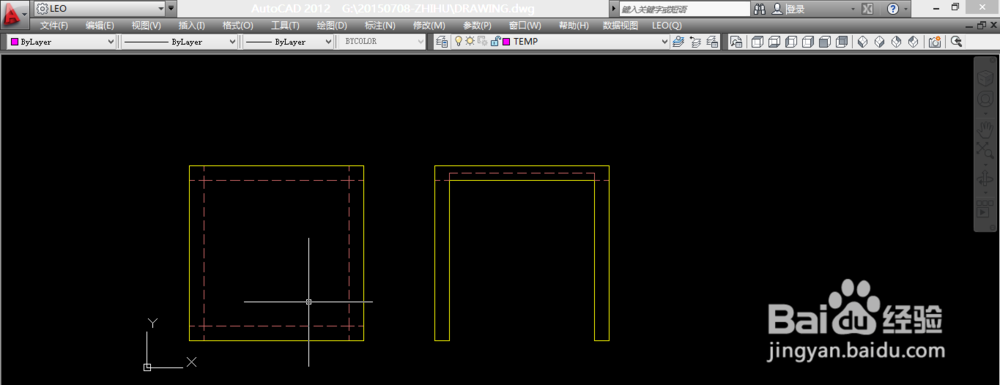Open the 插入(I) menu
This screenshot has width=1000, height=385.
(x=191, y=25)
